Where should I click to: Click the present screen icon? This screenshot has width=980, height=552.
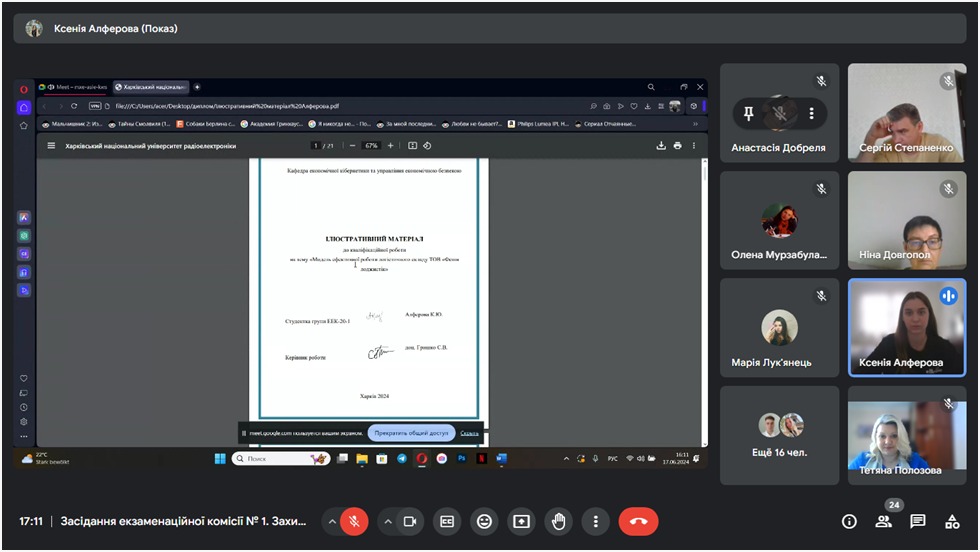click(x=521, y=521)
